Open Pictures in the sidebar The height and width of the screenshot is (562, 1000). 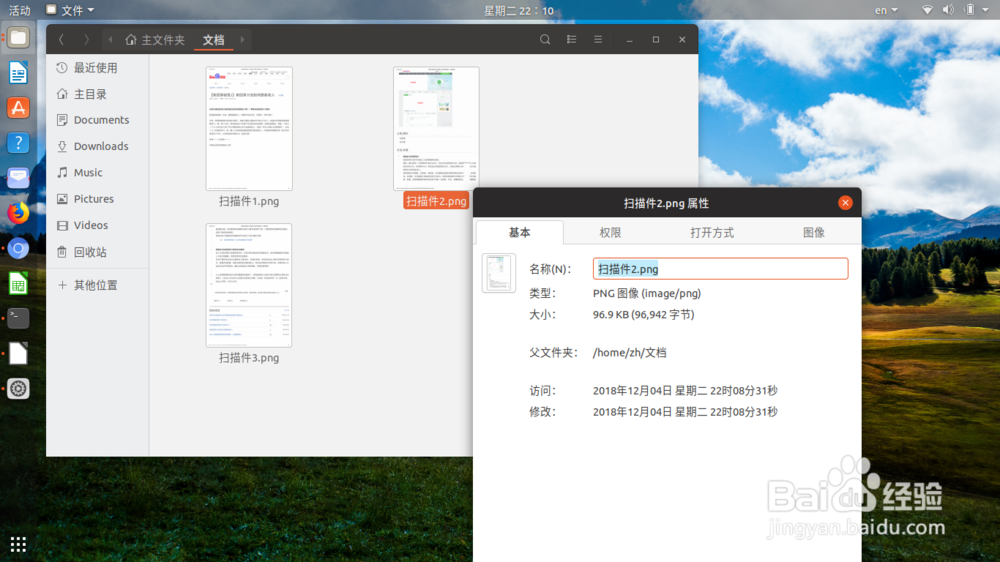(x=98, y=199)
